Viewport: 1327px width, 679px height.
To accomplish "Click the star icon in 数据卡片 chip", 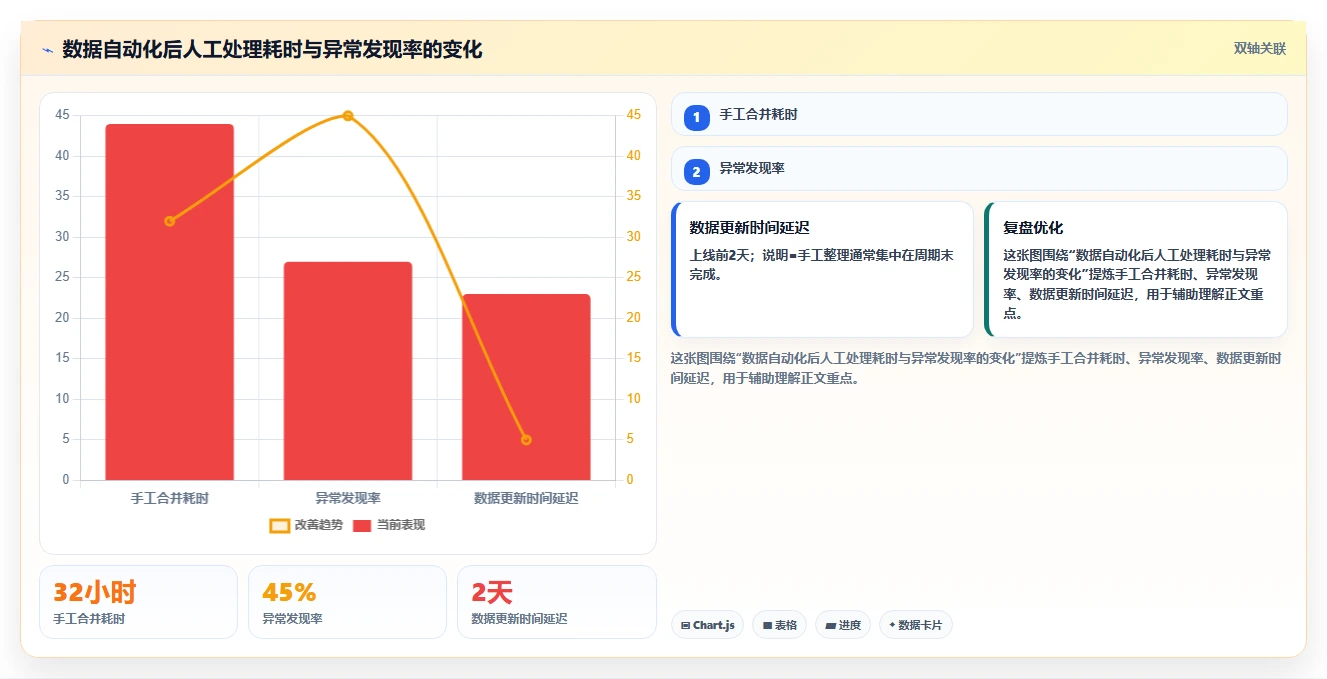I will 892,625.
